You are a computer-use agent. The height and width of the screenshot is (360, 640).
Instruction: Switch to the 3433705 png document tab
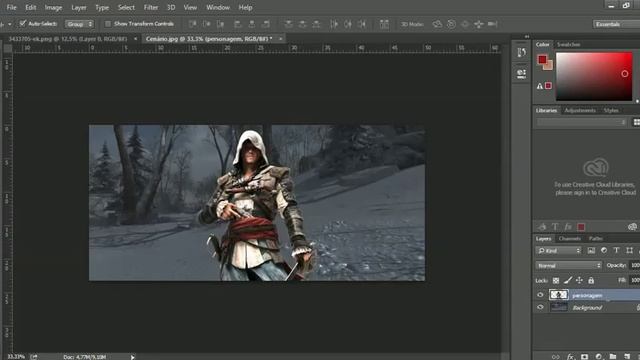coord(68,39)
